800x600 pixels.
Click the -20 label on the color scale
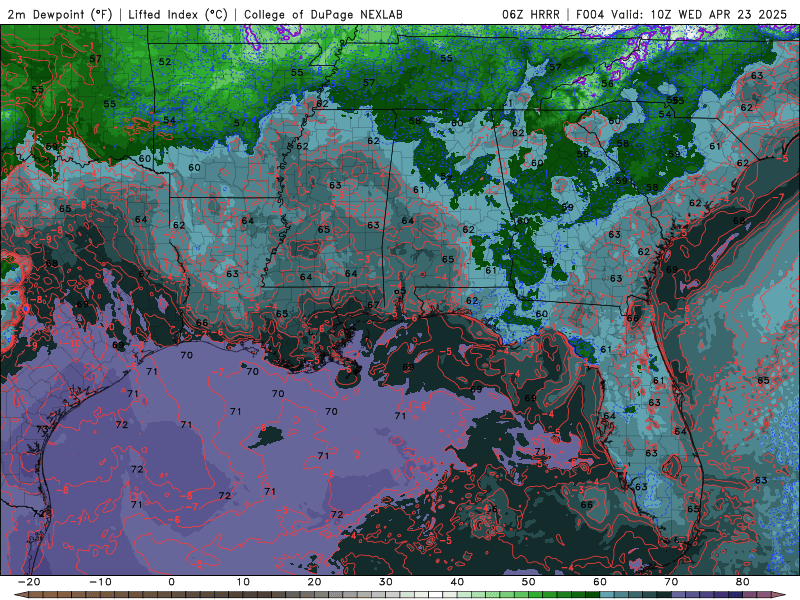tap(29, 582)
